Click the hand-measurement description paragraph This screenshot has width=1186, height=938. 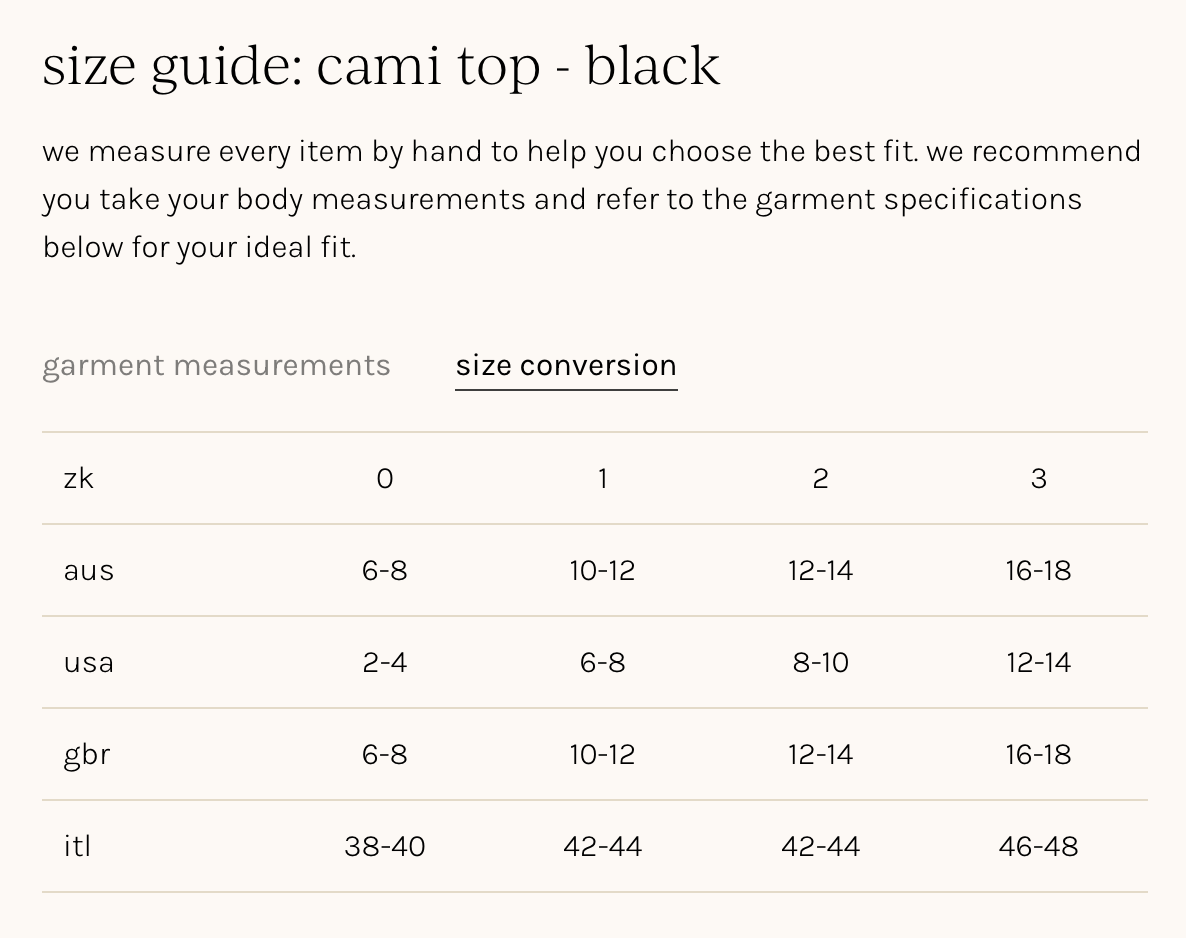(592, 199)
